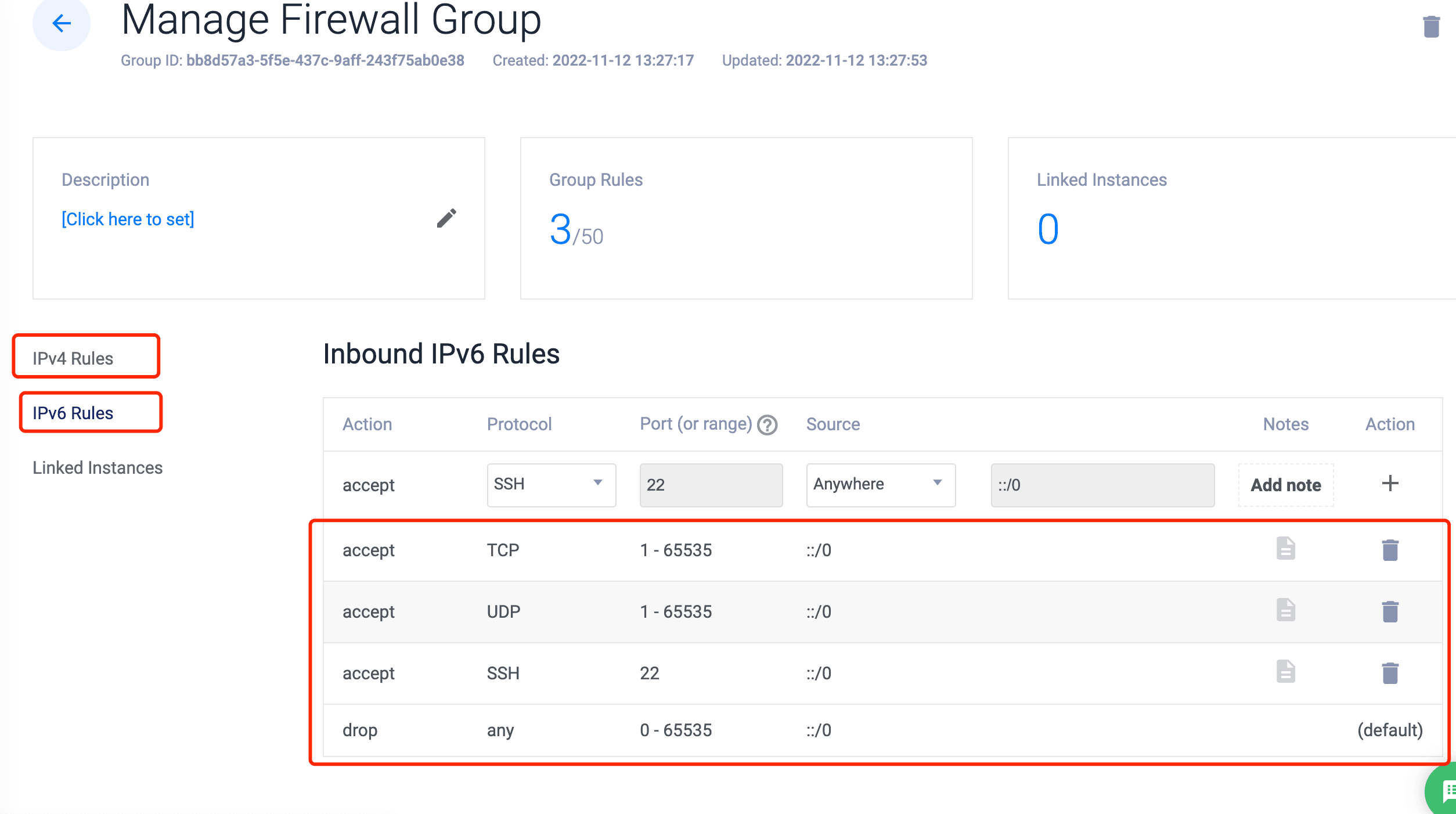Click the '0 - 65535' port cell
1456x814 pixels.
(676, 730)
